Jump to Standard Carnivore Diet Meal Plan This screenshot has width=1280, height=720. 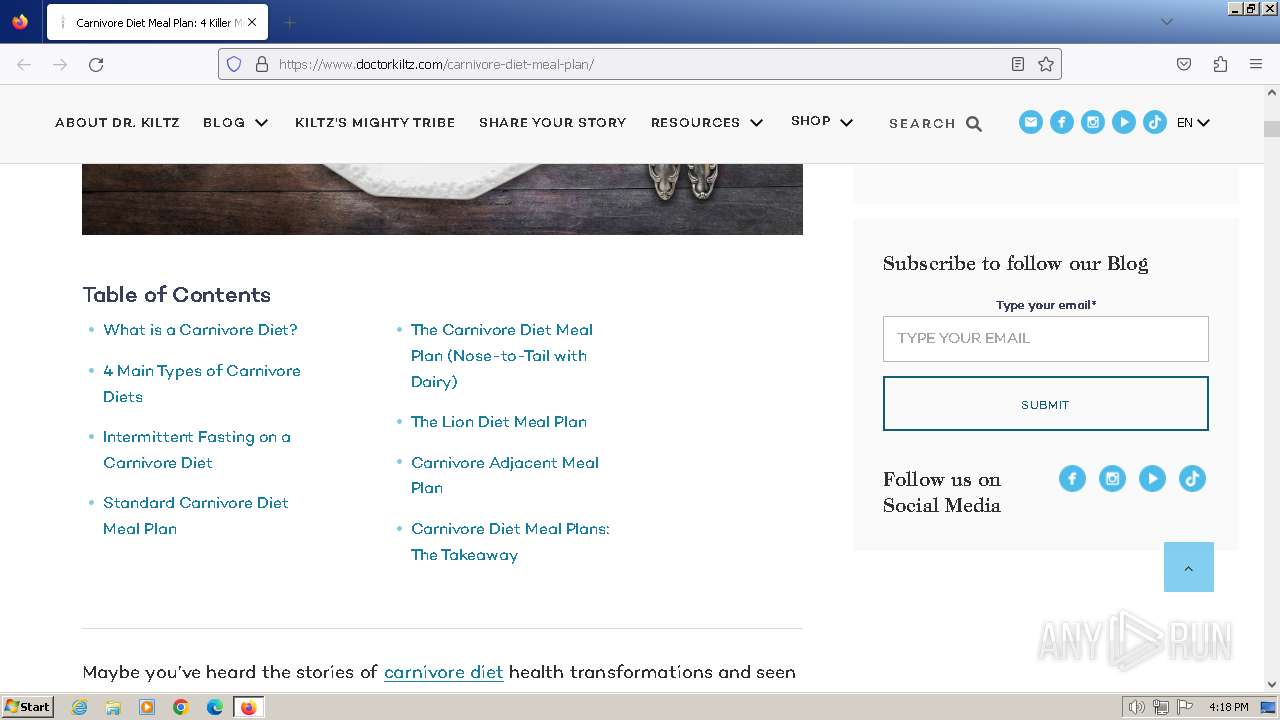point(196,516)
